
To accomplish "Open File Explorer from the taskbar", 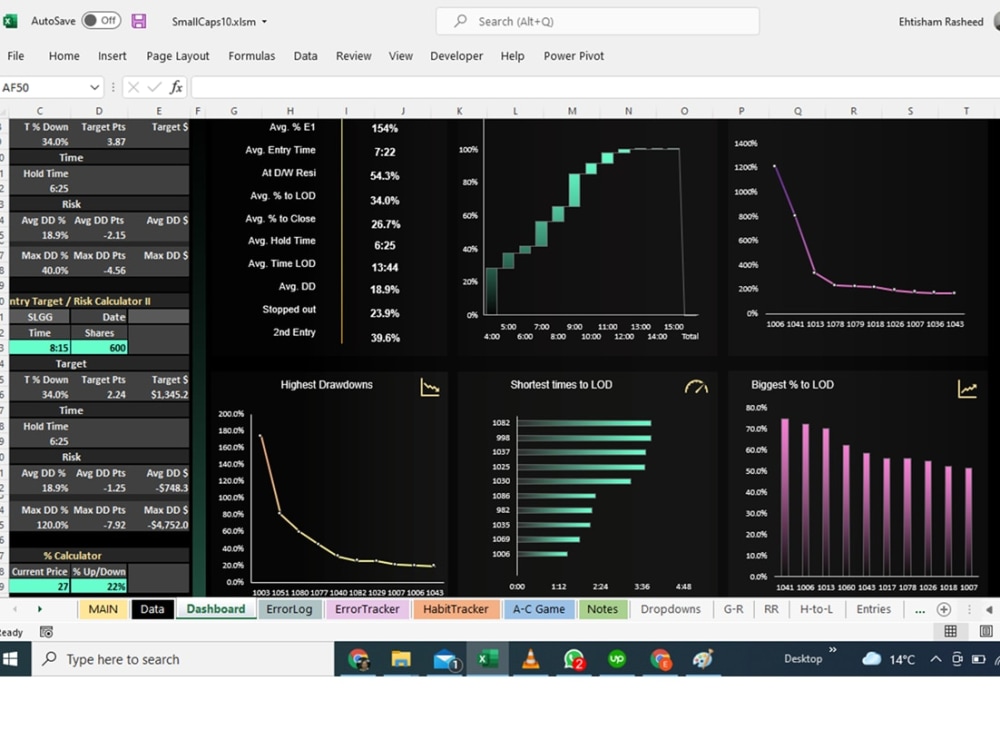I will pyautogui.click(x=401, y=659).
